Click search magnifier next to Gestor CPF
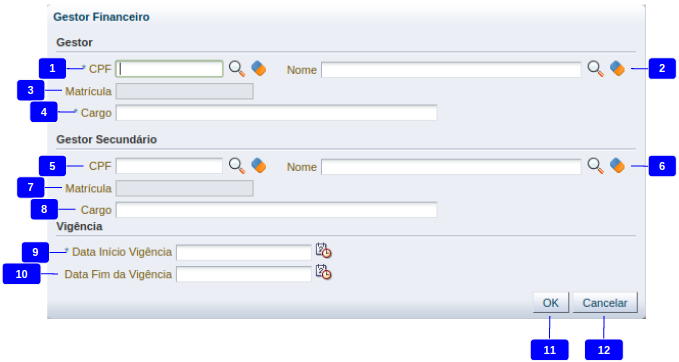The width and height of the screenshot is (679, 362). click(237, 69)
